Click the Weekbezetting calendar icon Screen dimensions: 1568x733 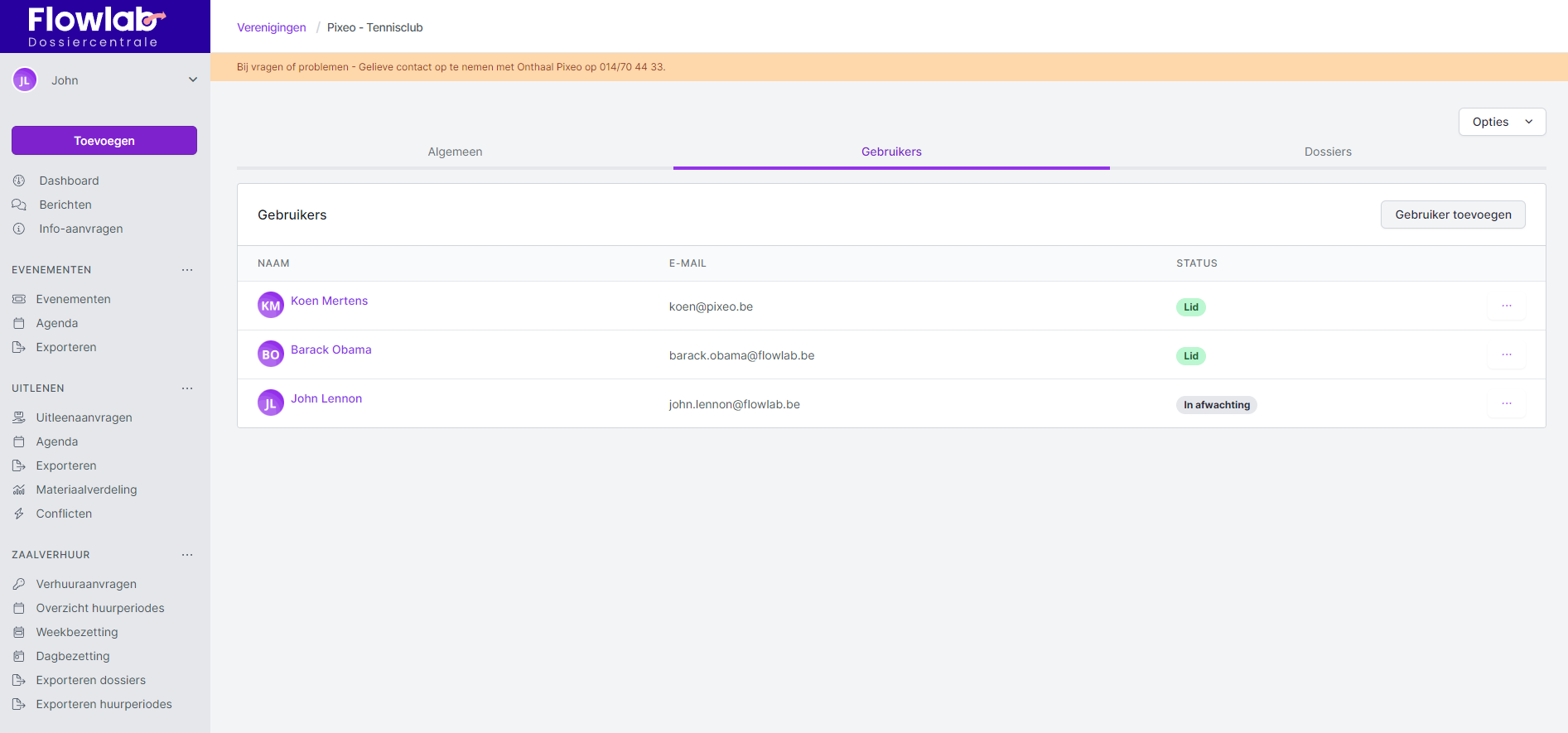click(x=19, y=632)
